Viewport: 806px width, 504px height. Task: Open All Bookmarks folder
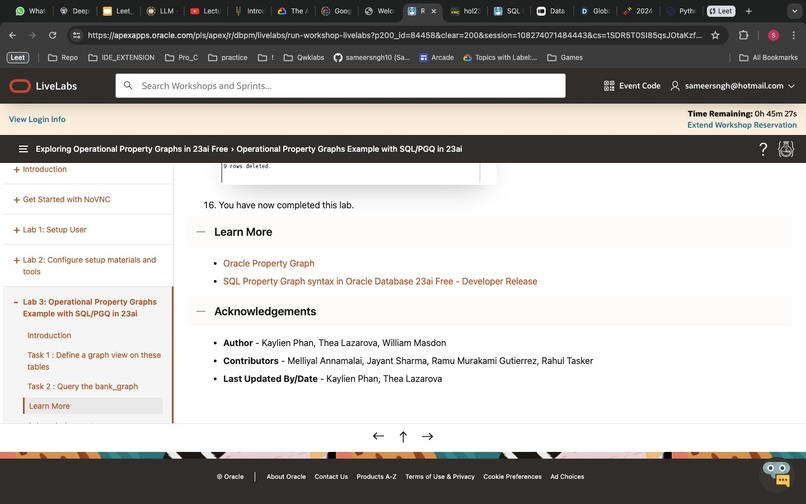pos(768,58)
